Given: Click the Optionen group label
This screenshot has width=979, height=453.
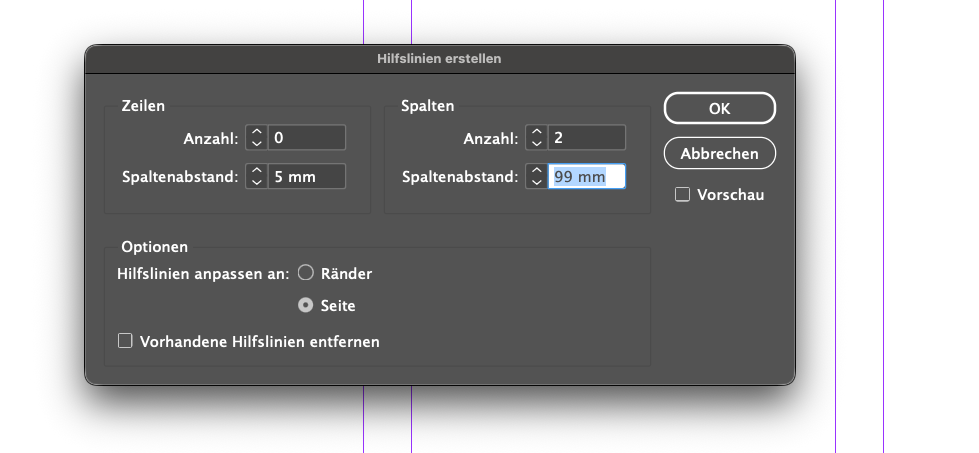Looking at the screenshot, I should [154, 246].
